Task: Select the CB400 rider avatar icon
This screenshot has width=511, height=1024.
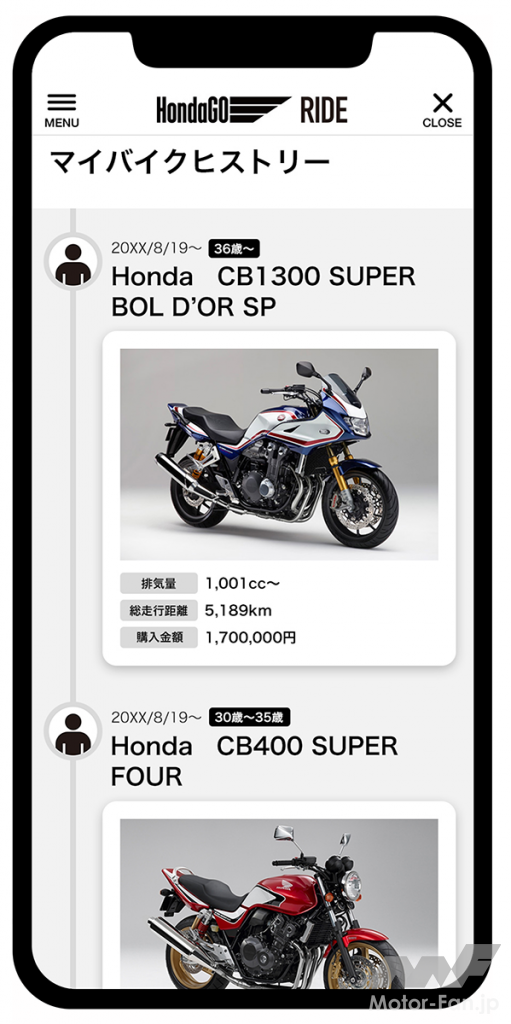Action: click(x=73, y=731)
